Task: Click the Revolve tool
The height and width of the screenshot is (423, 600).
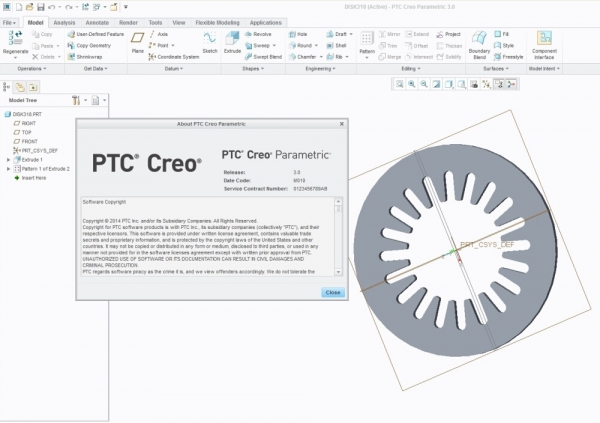Action: click(258, 34)
